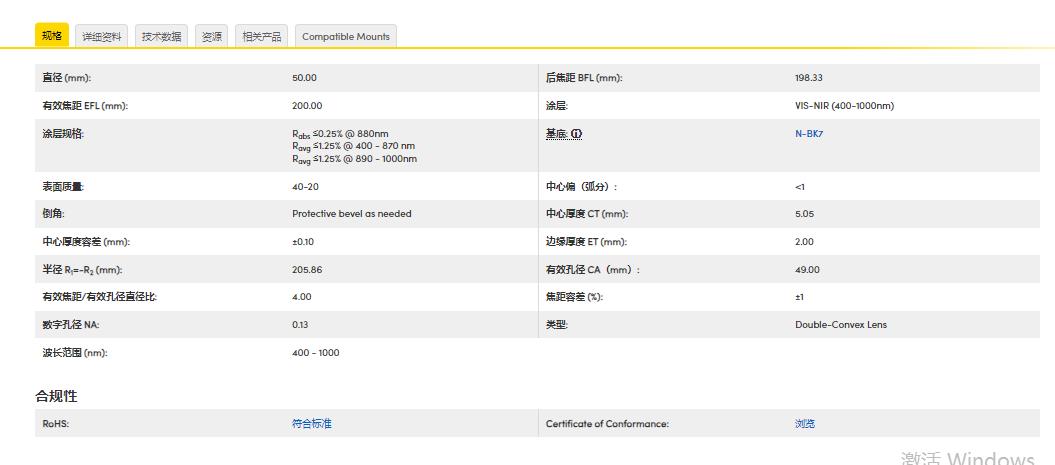Click the 合规性 section heading

(x=57, y=396)
